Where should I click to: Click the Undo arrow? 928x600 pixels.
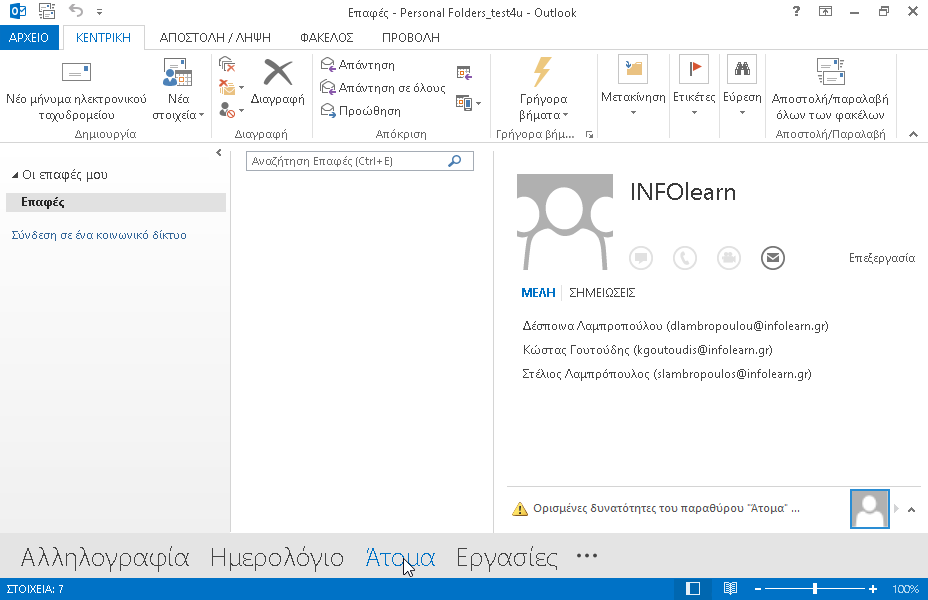[x=76, y=10]
